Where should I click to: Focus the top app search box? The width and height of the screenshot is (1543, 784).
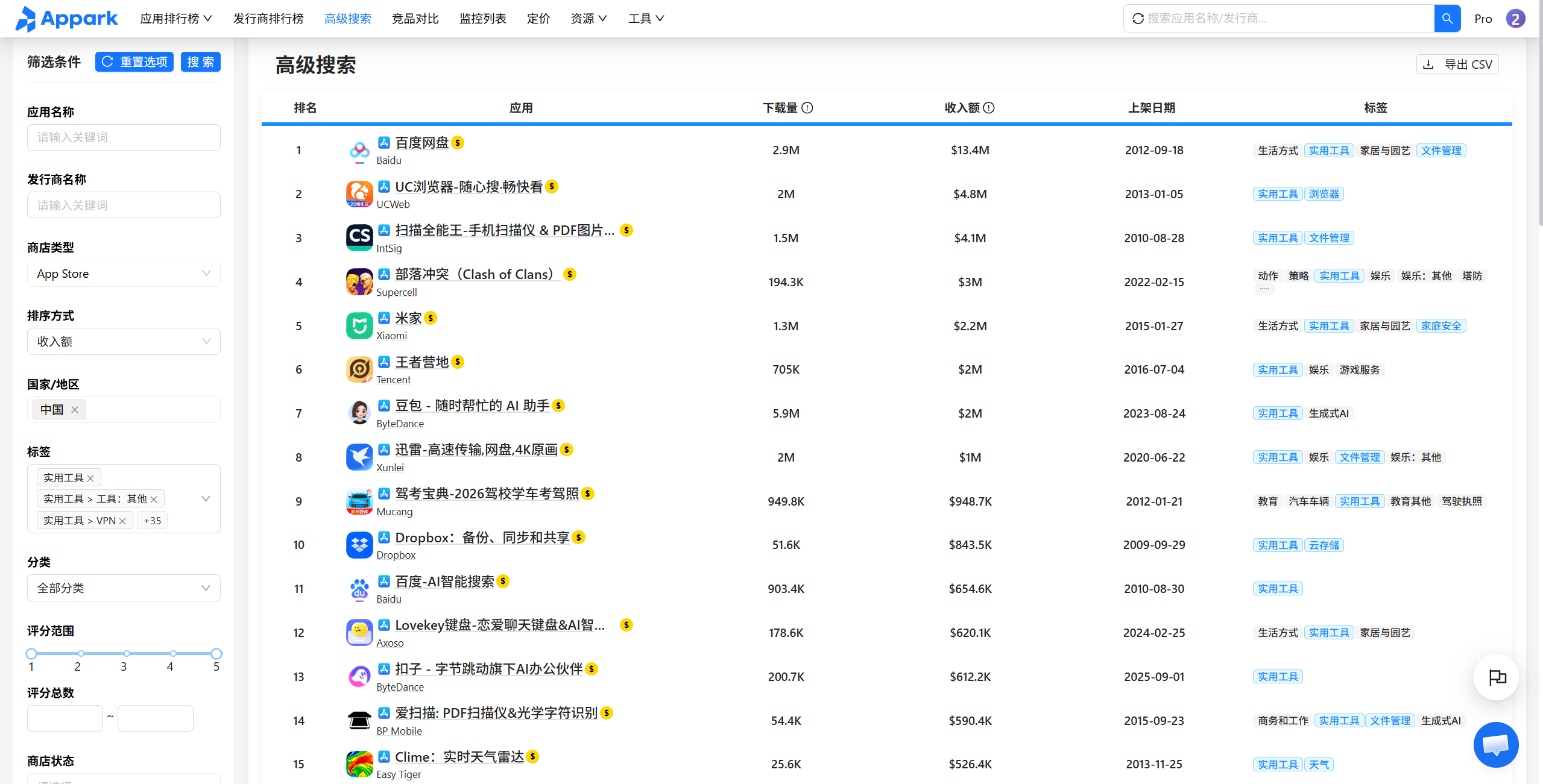1280,19
